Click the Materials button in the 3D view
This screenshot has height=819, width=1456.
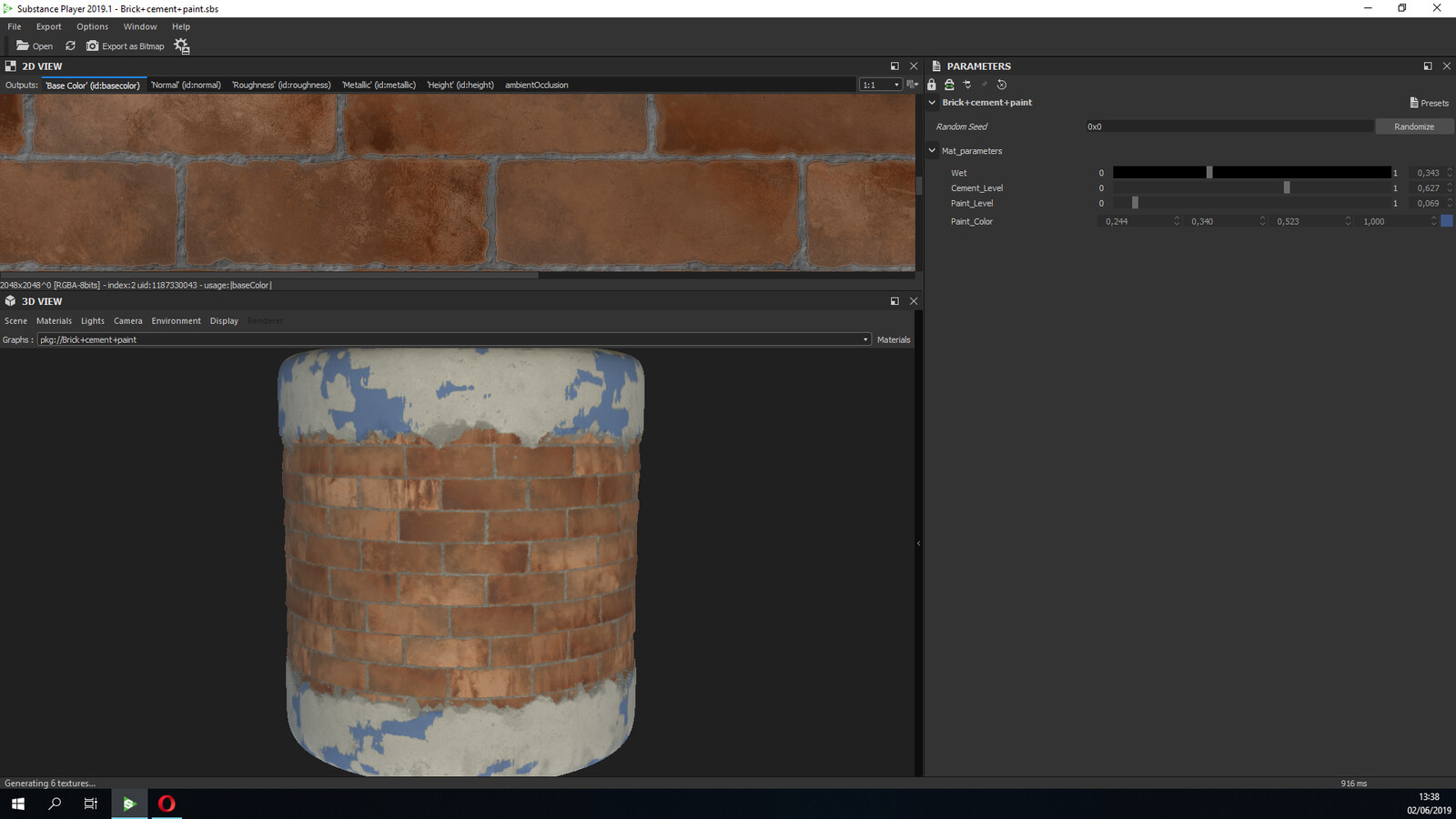point(893,339)
